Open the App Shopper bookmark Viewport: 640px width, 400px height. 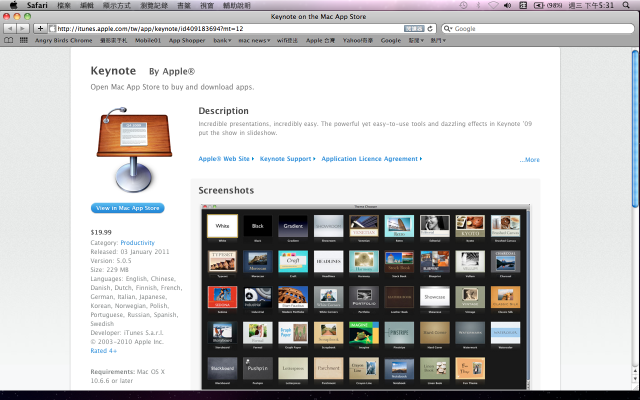coord(187,40)
